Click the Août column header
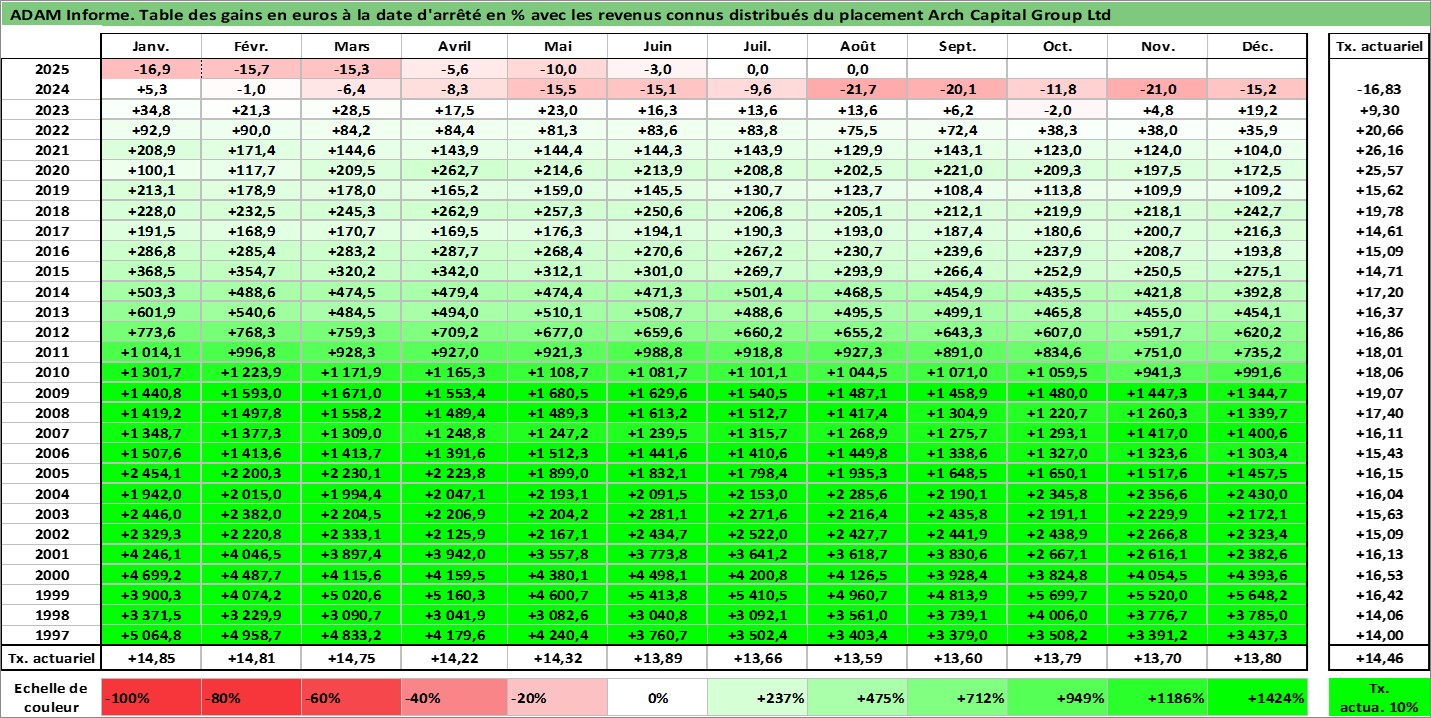 coord(857,47)
